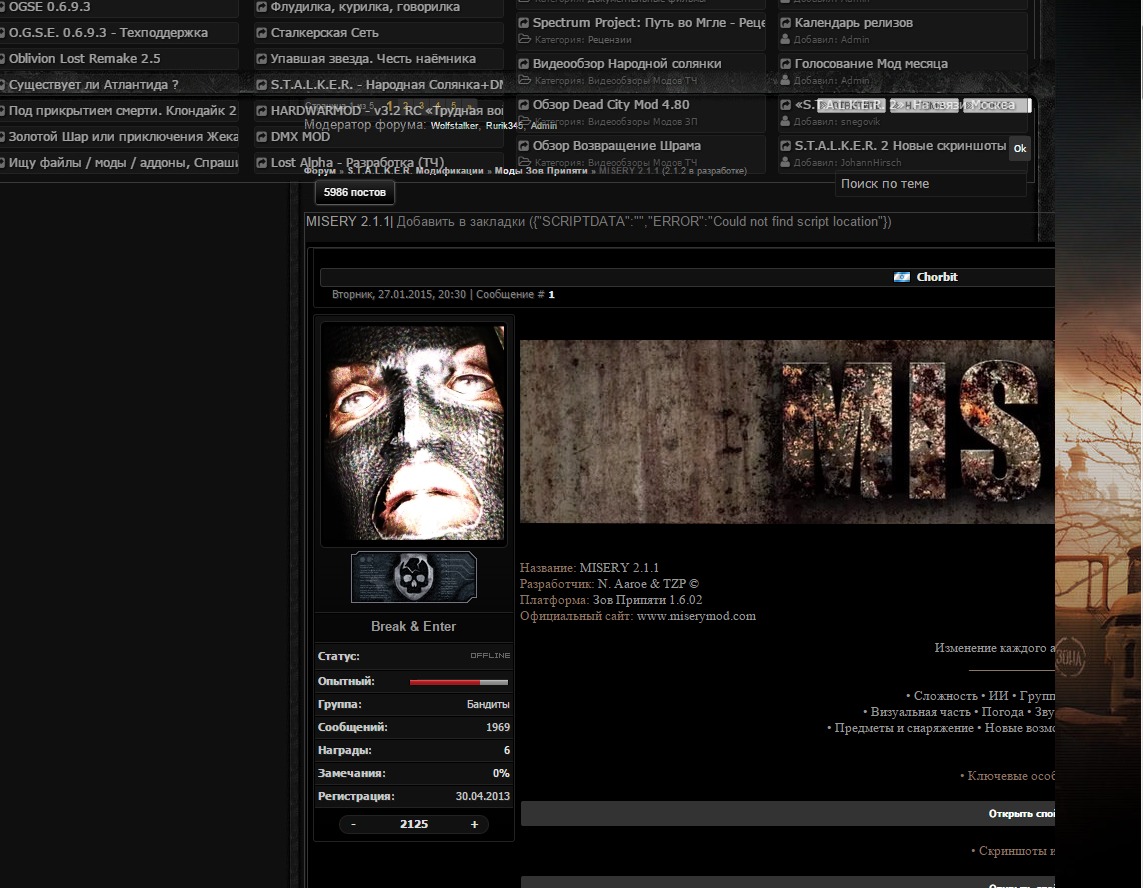
Task: Click the icon beside Видеообзор Народной солянки
Action: [523, 63]
